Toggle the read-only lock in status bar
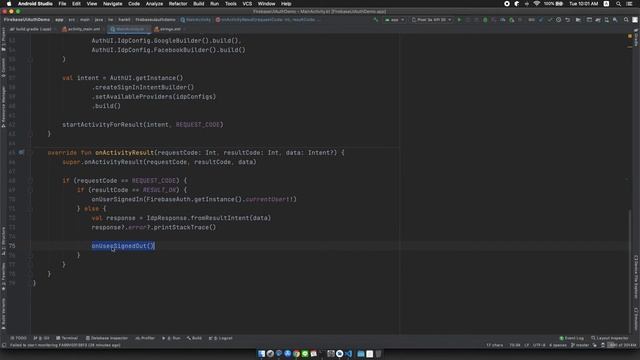The width and height of the screenshot is (640, 360). point(603,345)
